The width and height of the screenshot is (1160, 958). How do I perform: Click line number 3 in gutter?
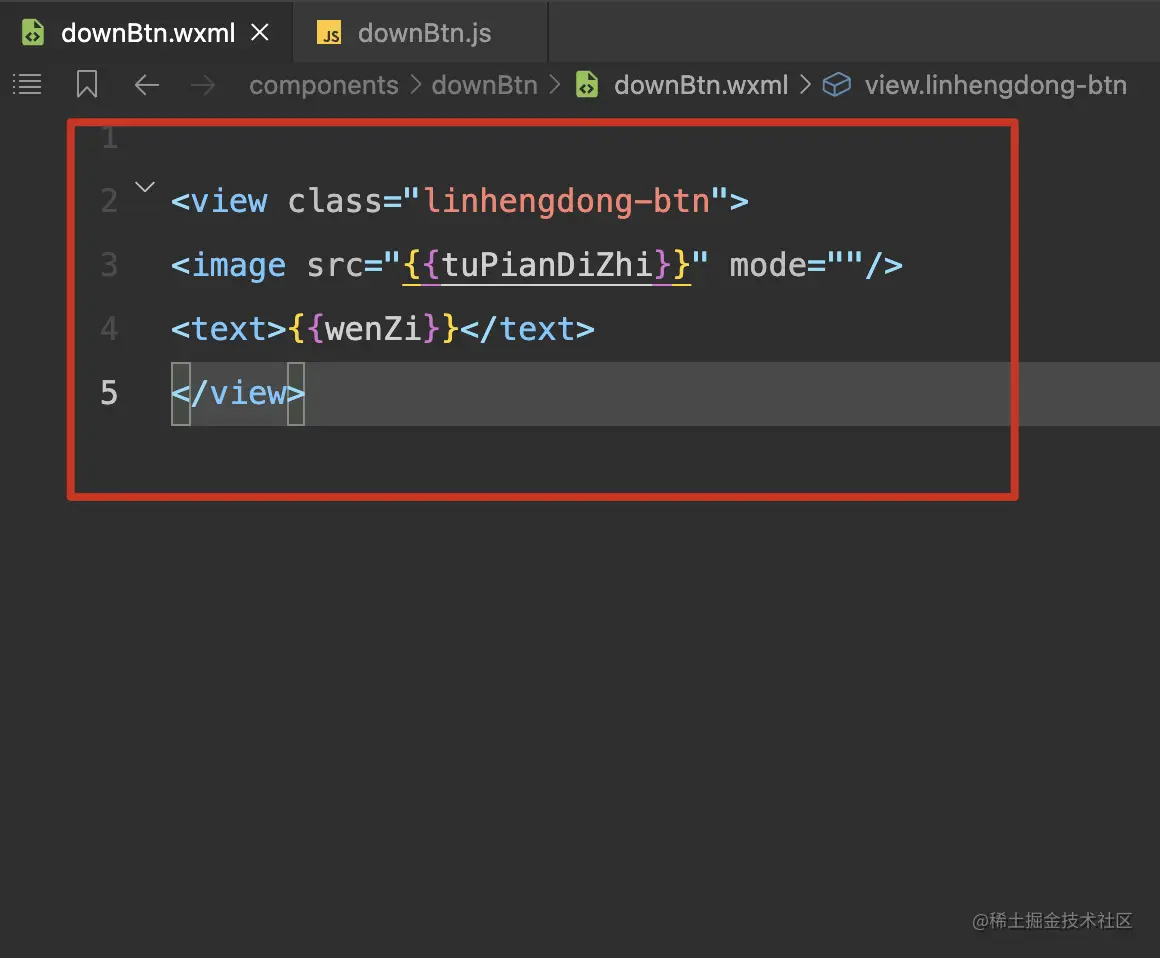click(x=109, y=265)
